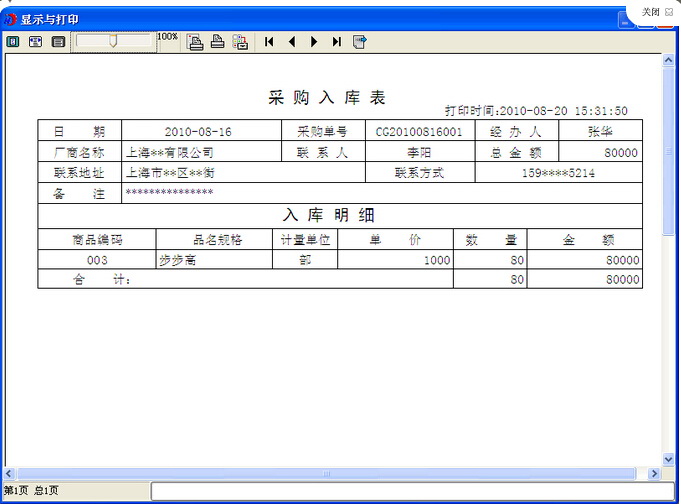Click the 显示与打印 title bar app icon
681x504 pixels.
(10, 20)
